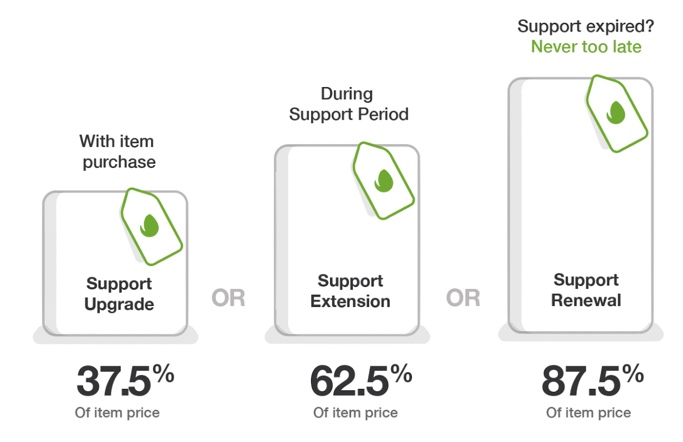The width and height of the screenshot is (683, 442).
Task: Select the Support Extension label
Action: pyautogui.click(x=350, y=291)
